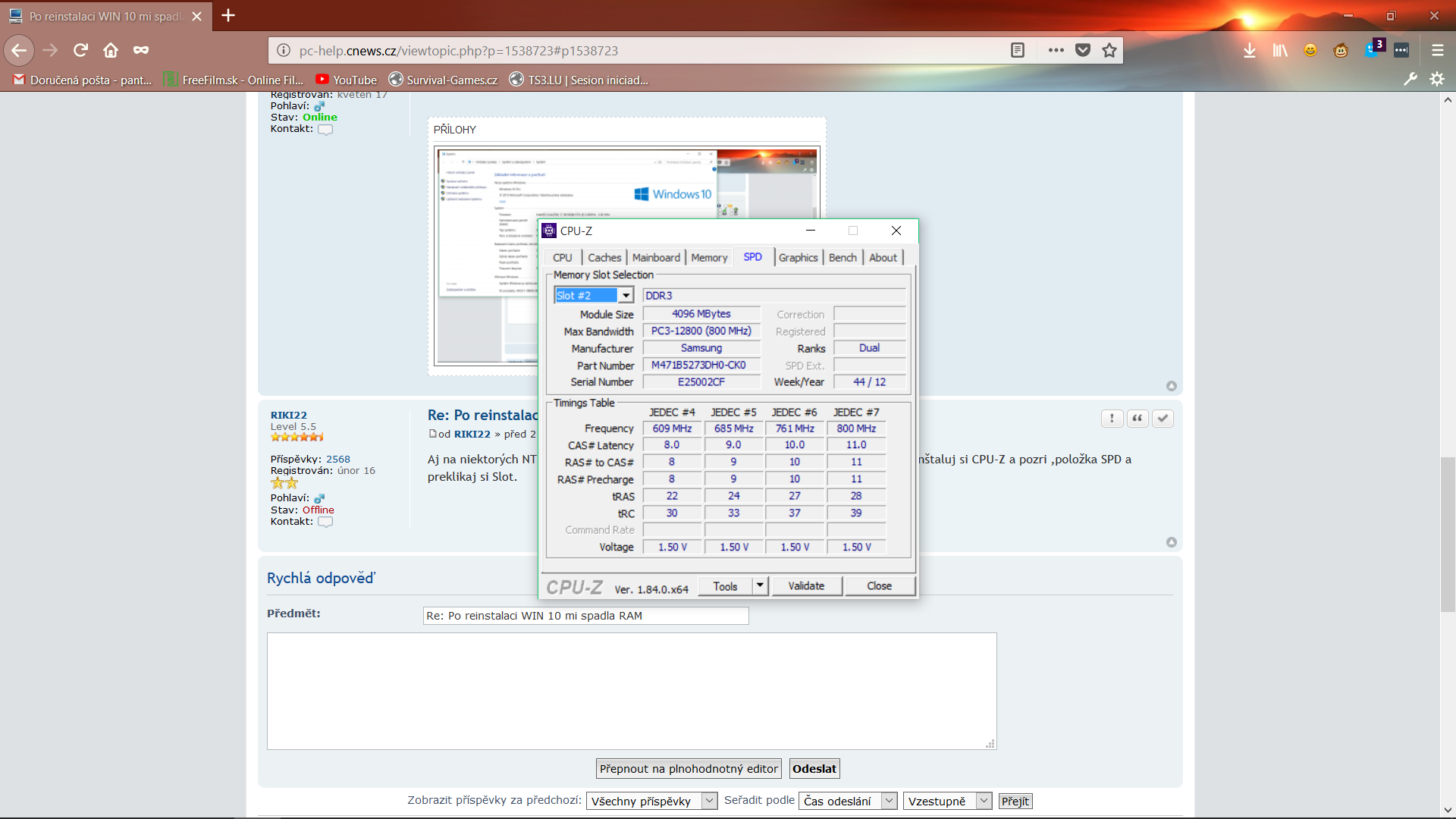The height and width of the screenshot is (819, 1456).
Task: Show site information icon in address bar
Action: (283, 50)
